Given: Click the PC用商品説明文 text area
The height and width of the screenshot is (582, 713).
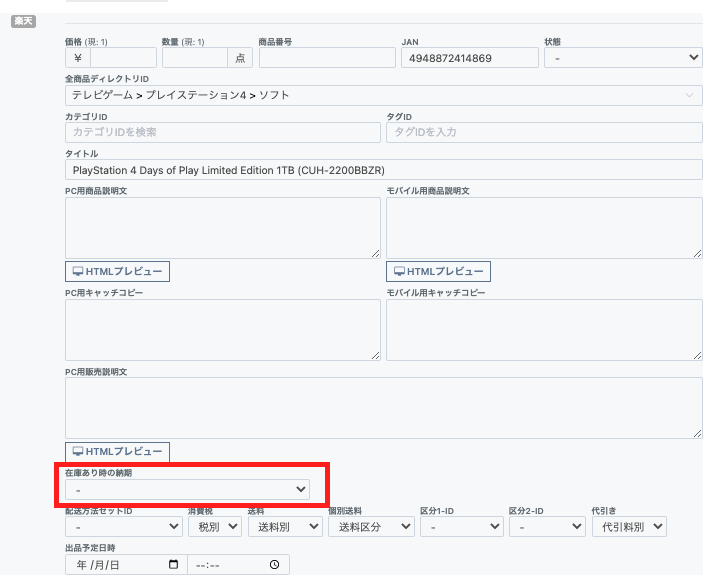Looking at the screenshot, I should pos(223,228).
